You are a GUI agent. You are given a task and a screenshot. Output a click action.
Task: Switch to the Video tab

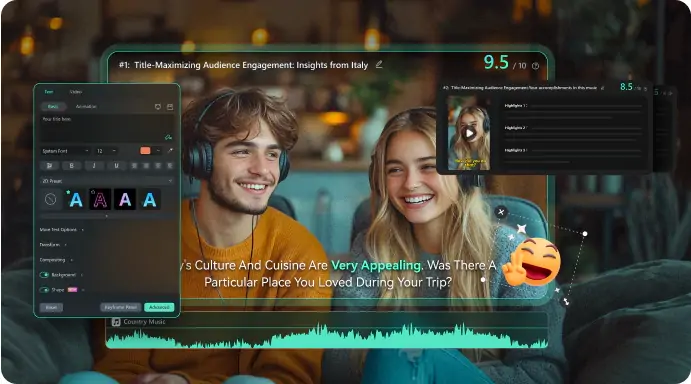pyautogui.click(x=76, y=92)
